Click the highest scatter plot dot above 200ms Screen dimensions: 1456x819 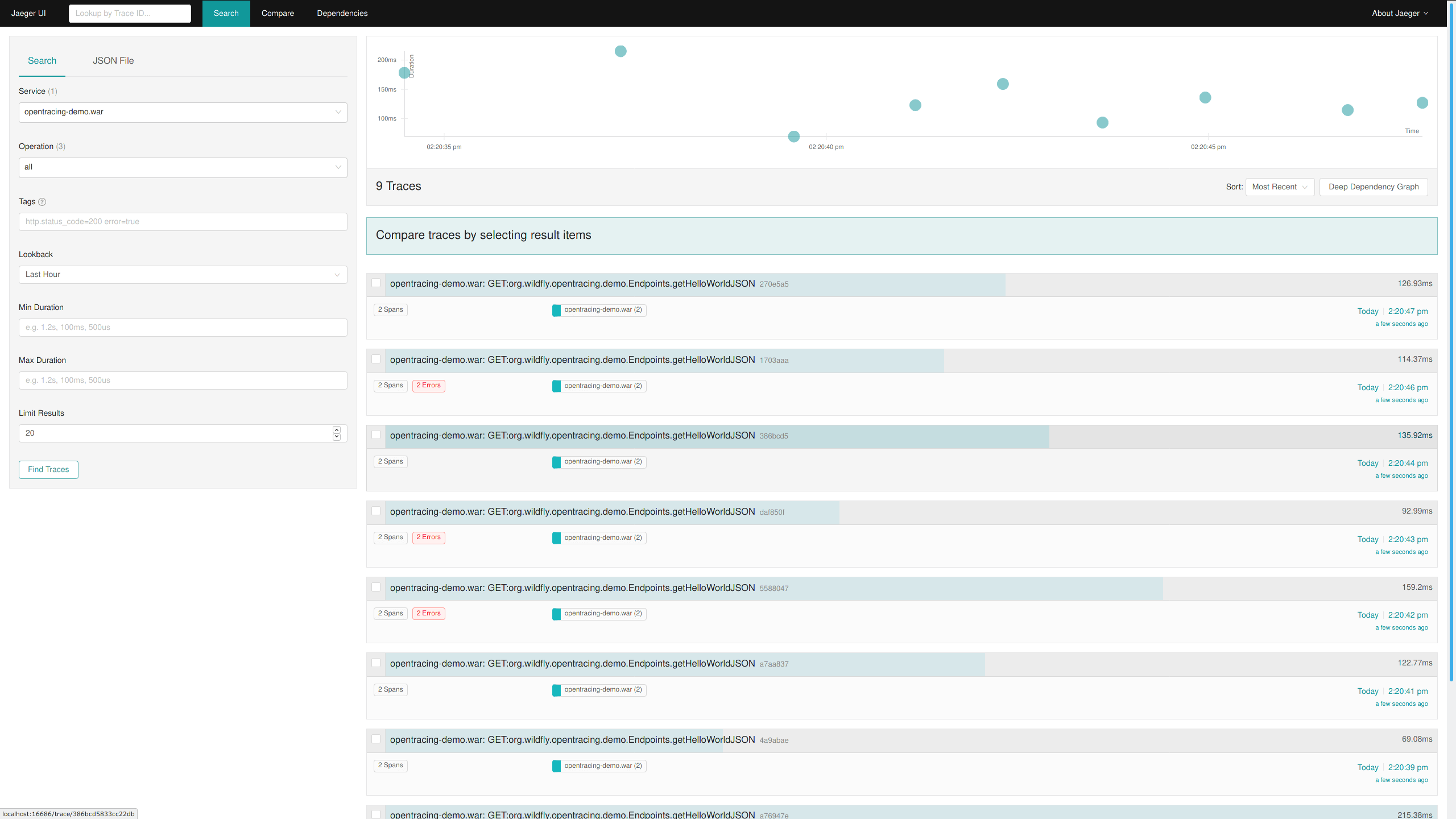(x=621, y=51)
